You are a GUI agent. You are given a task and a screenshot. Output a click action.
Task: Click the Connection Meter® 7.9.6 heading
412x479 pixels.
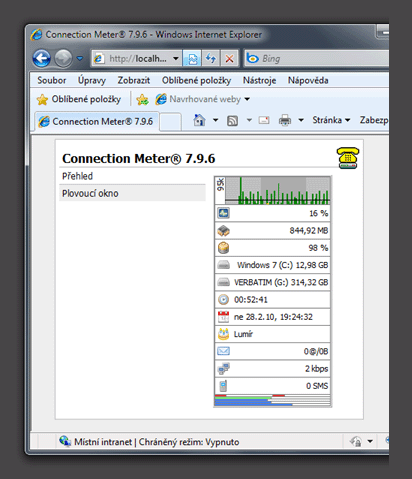[x=139, y=158]
